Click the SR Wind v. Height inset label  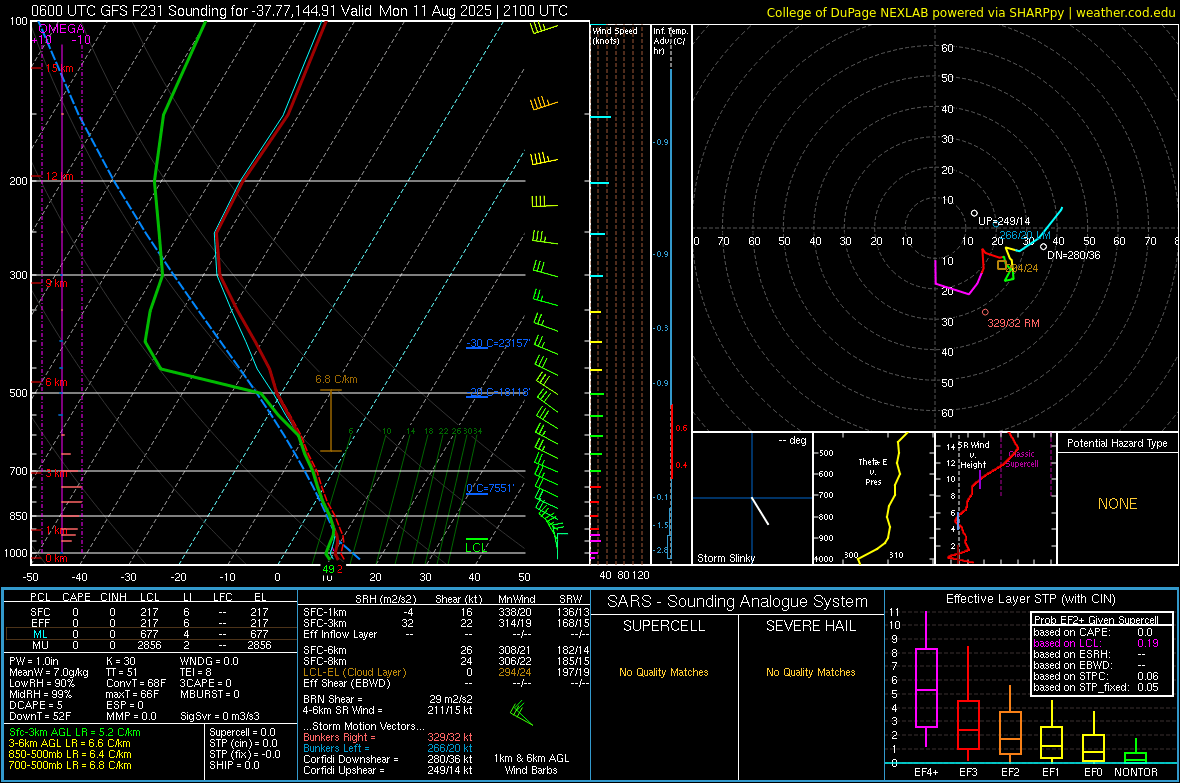pyautogui.click(x=974, y=455)
